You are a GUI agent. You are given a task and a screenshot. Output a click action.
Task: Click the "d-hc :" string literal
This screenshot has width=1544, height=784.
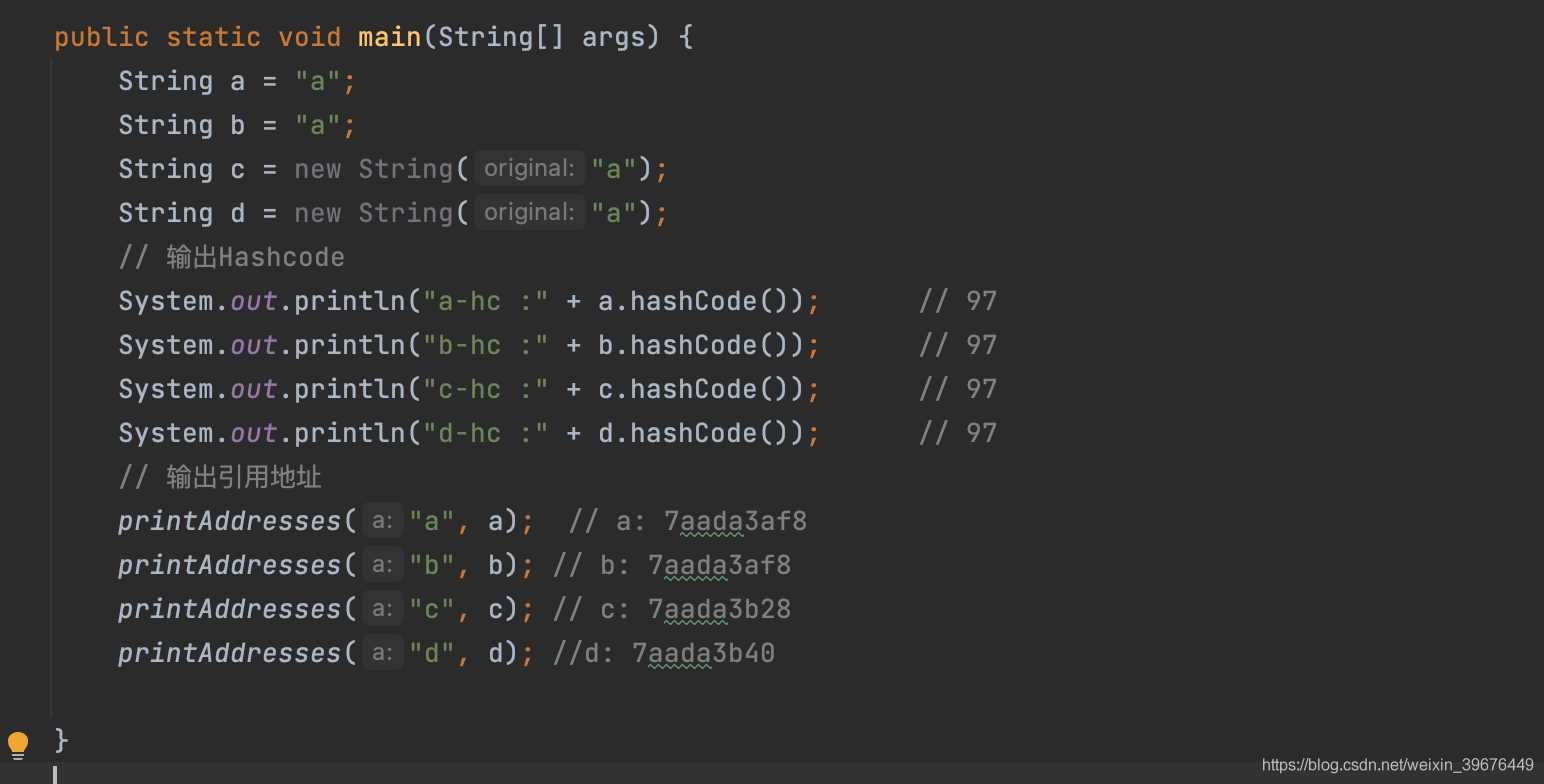[486, 434]
